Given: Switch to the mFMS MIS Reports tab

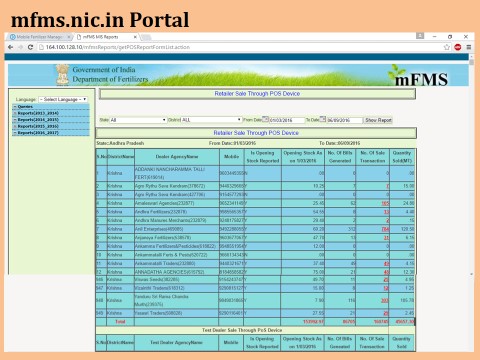Looking at the screenshot, I should tap(106, 37).
